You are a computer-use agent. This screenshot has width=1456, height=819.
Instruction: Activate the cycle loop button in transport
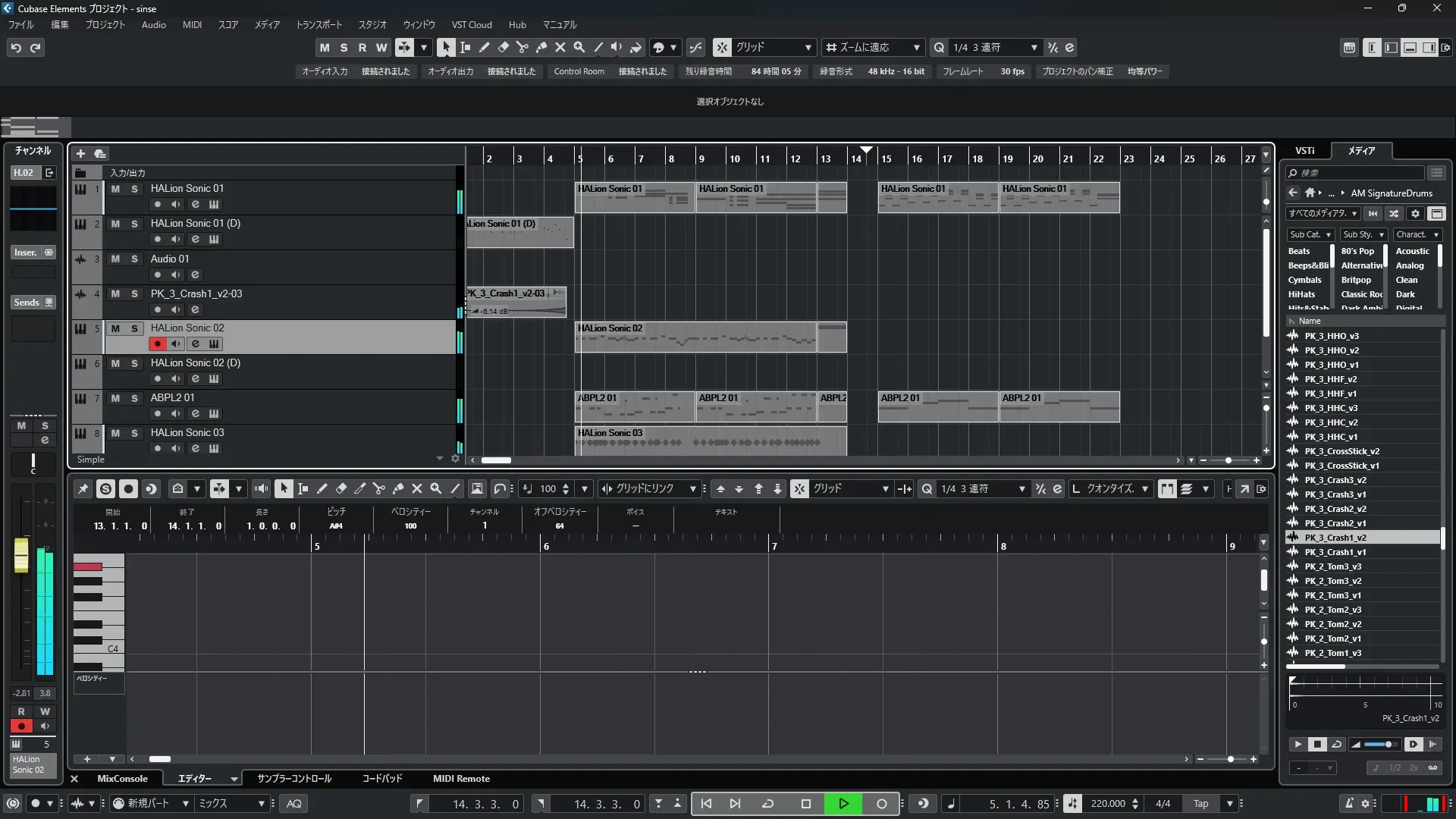767,804
